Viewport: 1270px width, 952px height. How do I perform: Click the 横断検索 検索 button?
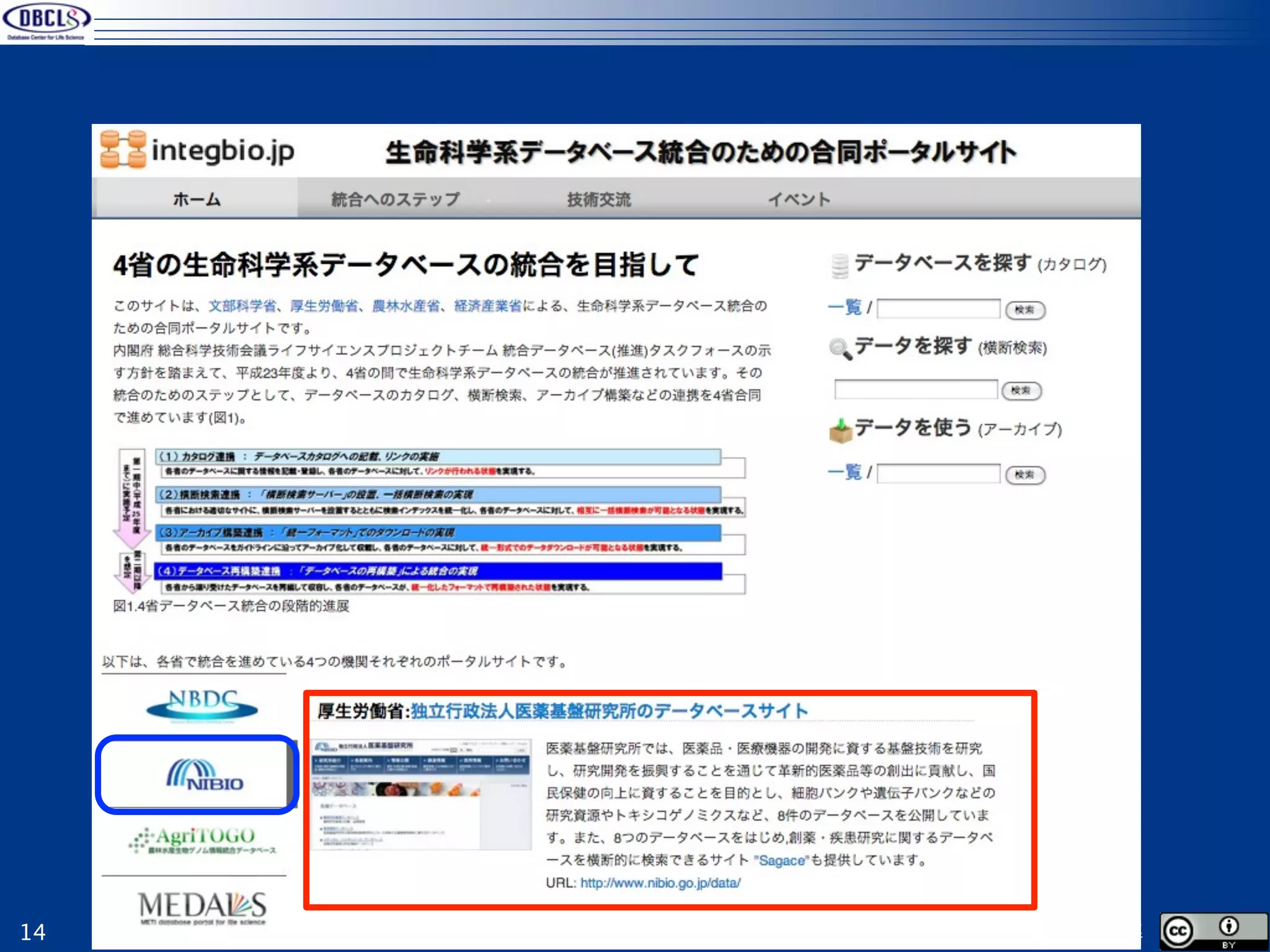click(x=1021, y=390)
